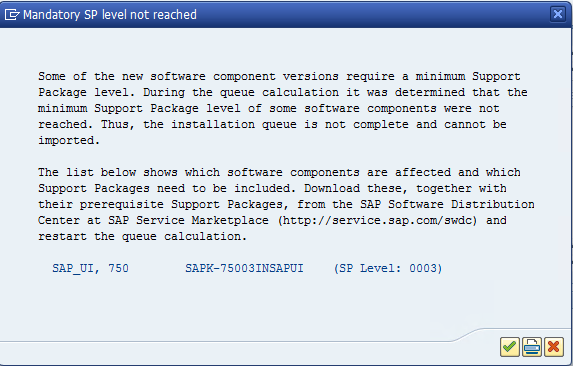Click the line 'restart the queue calculation.'
The height and width of the screenshot is (366, 573).
[x=143, y=237]
